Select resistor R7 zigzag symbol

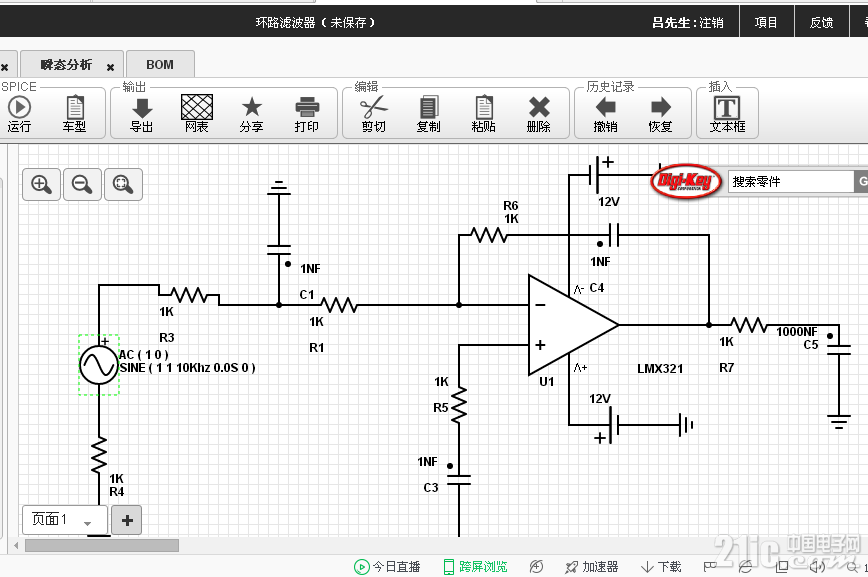pos(748,325)
